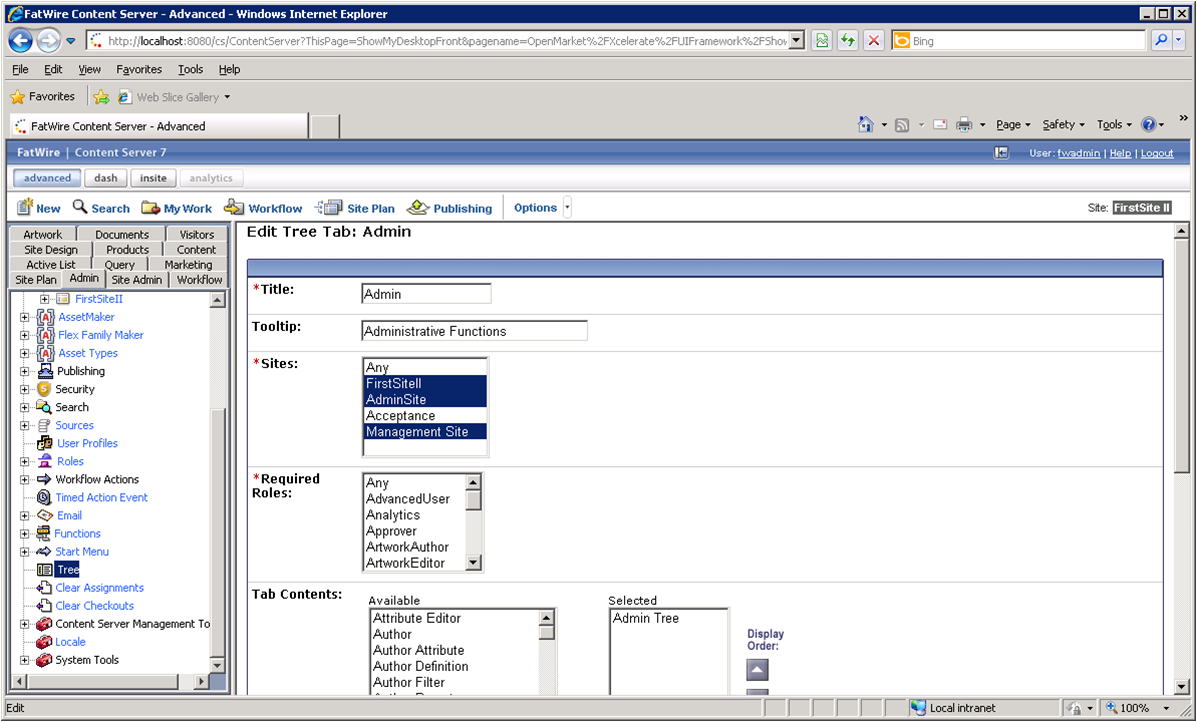Click the Roles icon in tree
The image size is (1197, 722).
[x=45, y=461]
